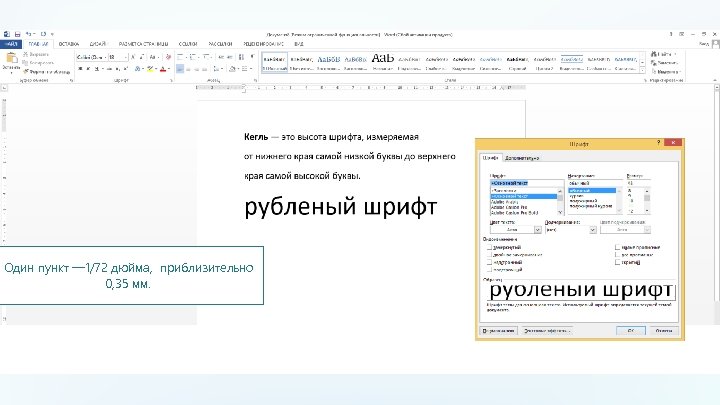Screen dimensions: 720x405
Task: Toggle Italic in the font group
Action: coord(88,69)
